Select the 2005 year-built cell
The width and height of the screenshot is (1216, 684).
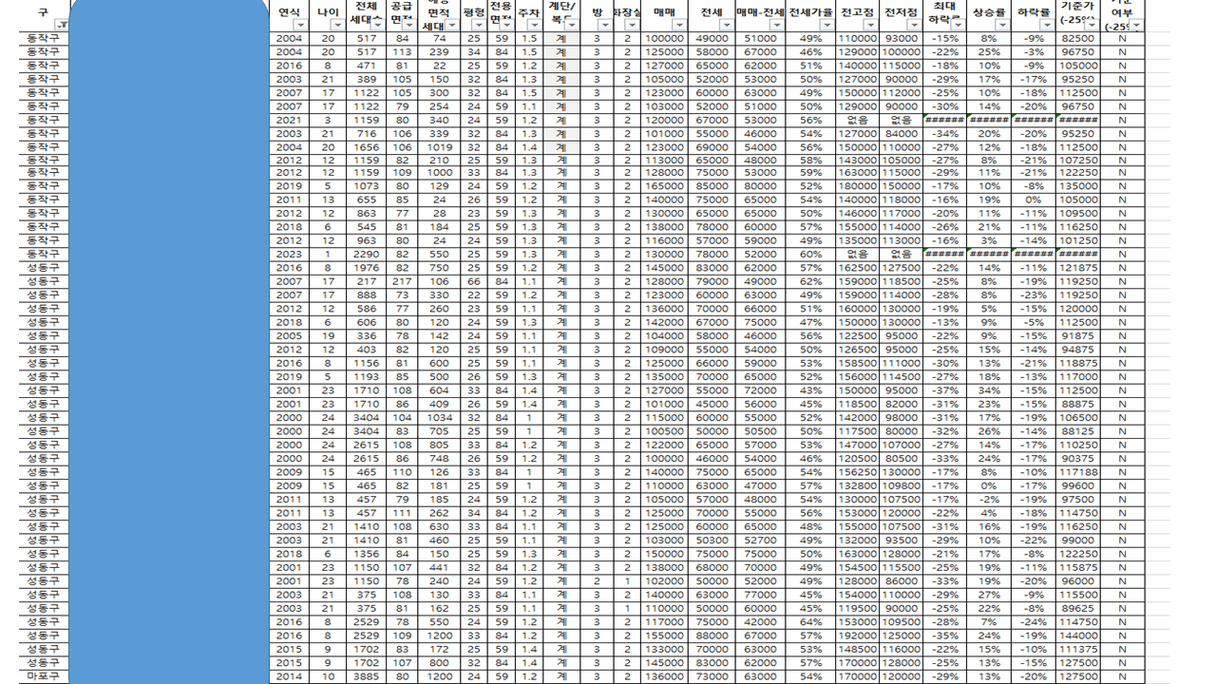pyautogui.click(x=289, y=336)
